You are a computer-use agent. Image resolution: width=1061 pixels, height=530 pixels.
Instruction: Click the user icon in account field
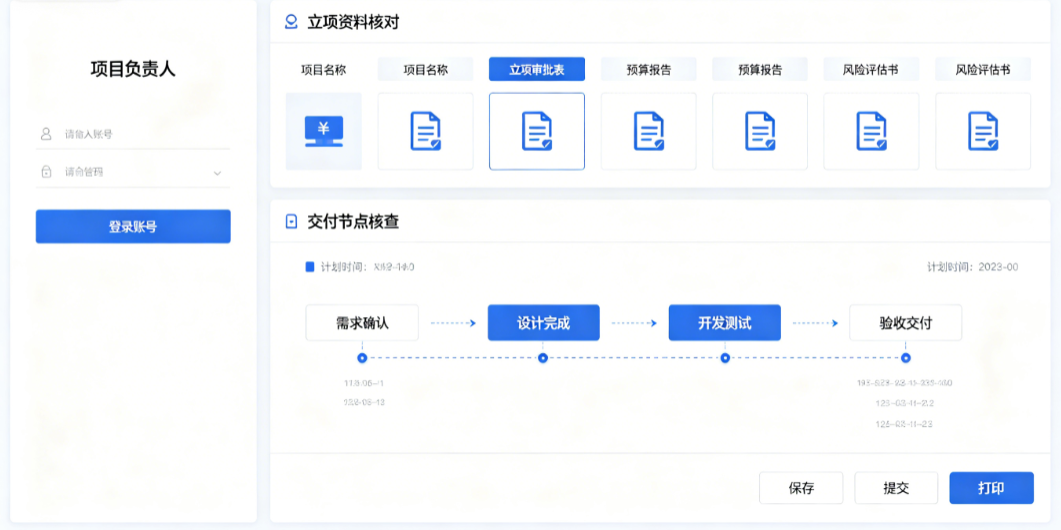[46, 134]
